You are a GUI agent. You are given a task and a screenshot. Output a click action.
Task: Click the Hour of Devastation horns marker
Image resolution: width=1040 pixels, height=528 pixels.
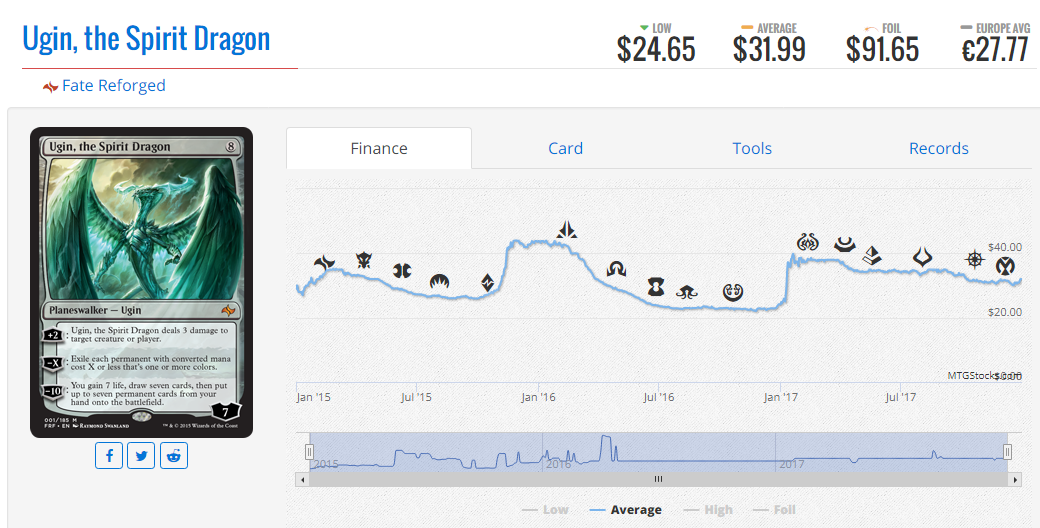(x=923, y=257)
